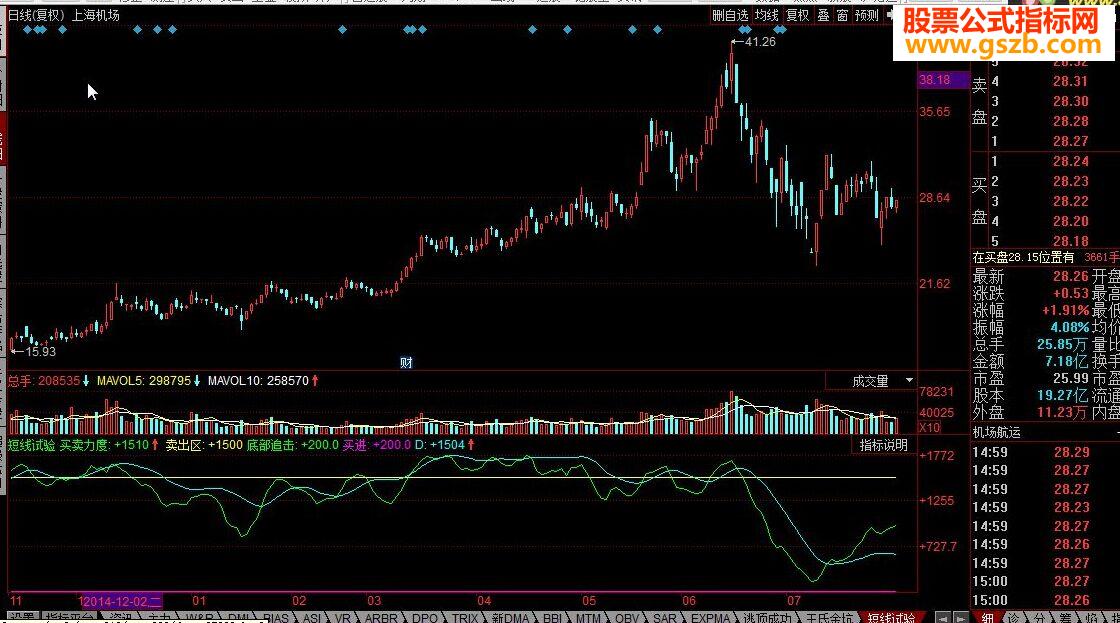The width and height of the screenshot is (1120, 623).
Task: Switch to the SAR indicator tab
Action: (664, 617)
